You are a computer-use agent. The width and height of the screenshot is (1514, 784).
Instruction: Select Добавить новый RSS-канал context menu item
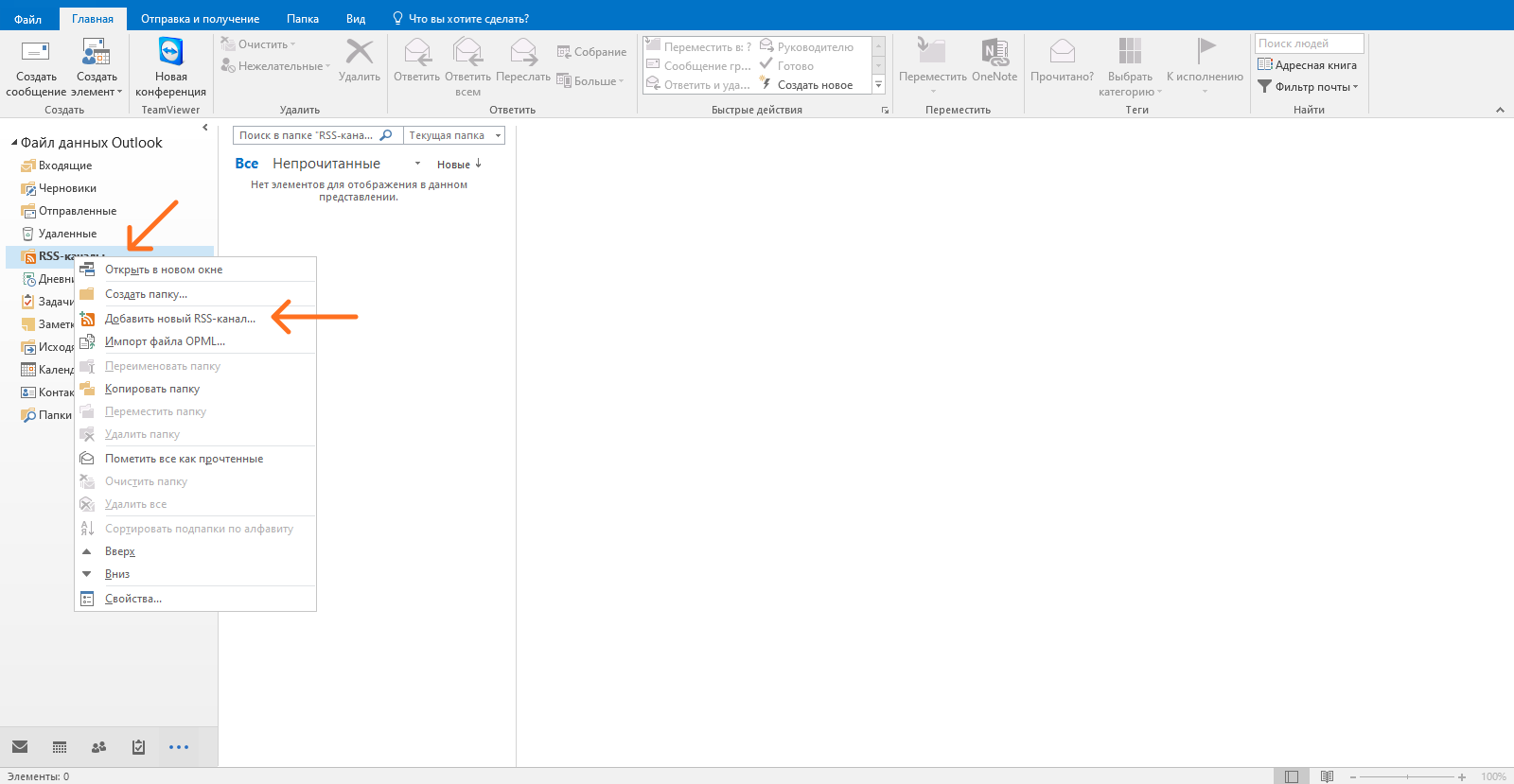(195, 319)
